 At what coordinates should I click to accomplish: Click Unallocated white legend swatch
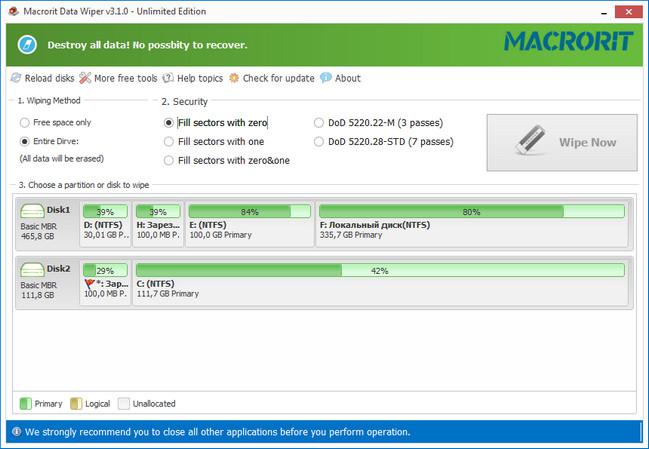click(124, 403)
